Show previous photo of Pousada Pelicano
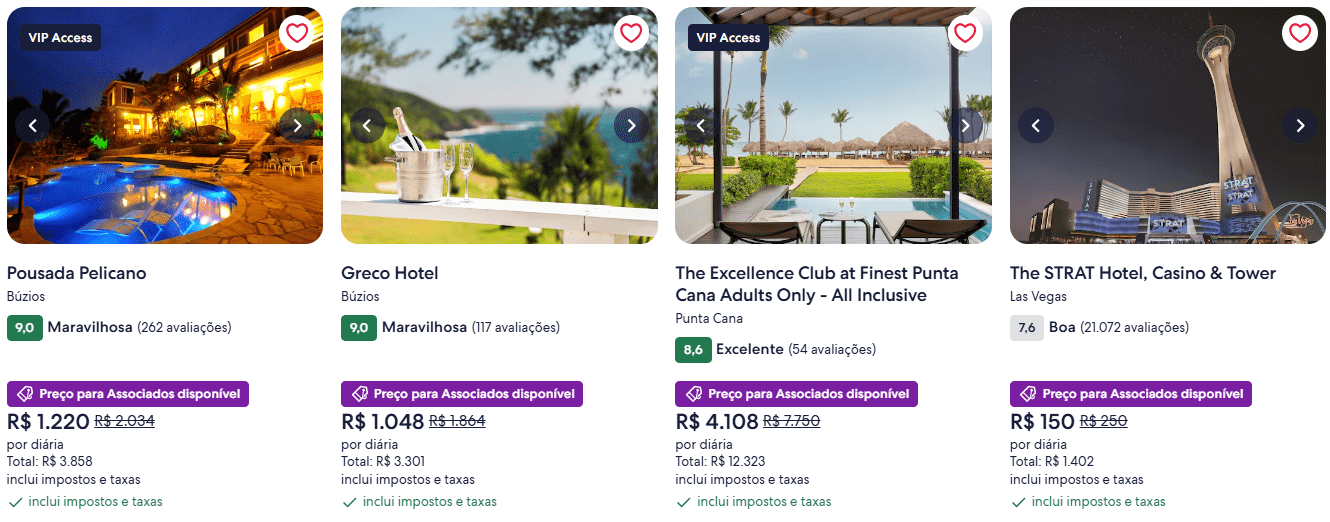 click(x=33, y=125)
